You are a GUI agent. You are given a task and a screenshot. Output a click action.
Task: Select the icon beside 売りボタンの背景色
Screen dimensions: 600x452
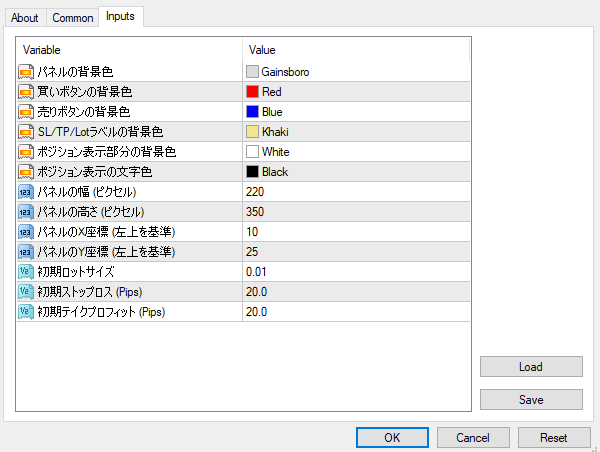(26, 112)
